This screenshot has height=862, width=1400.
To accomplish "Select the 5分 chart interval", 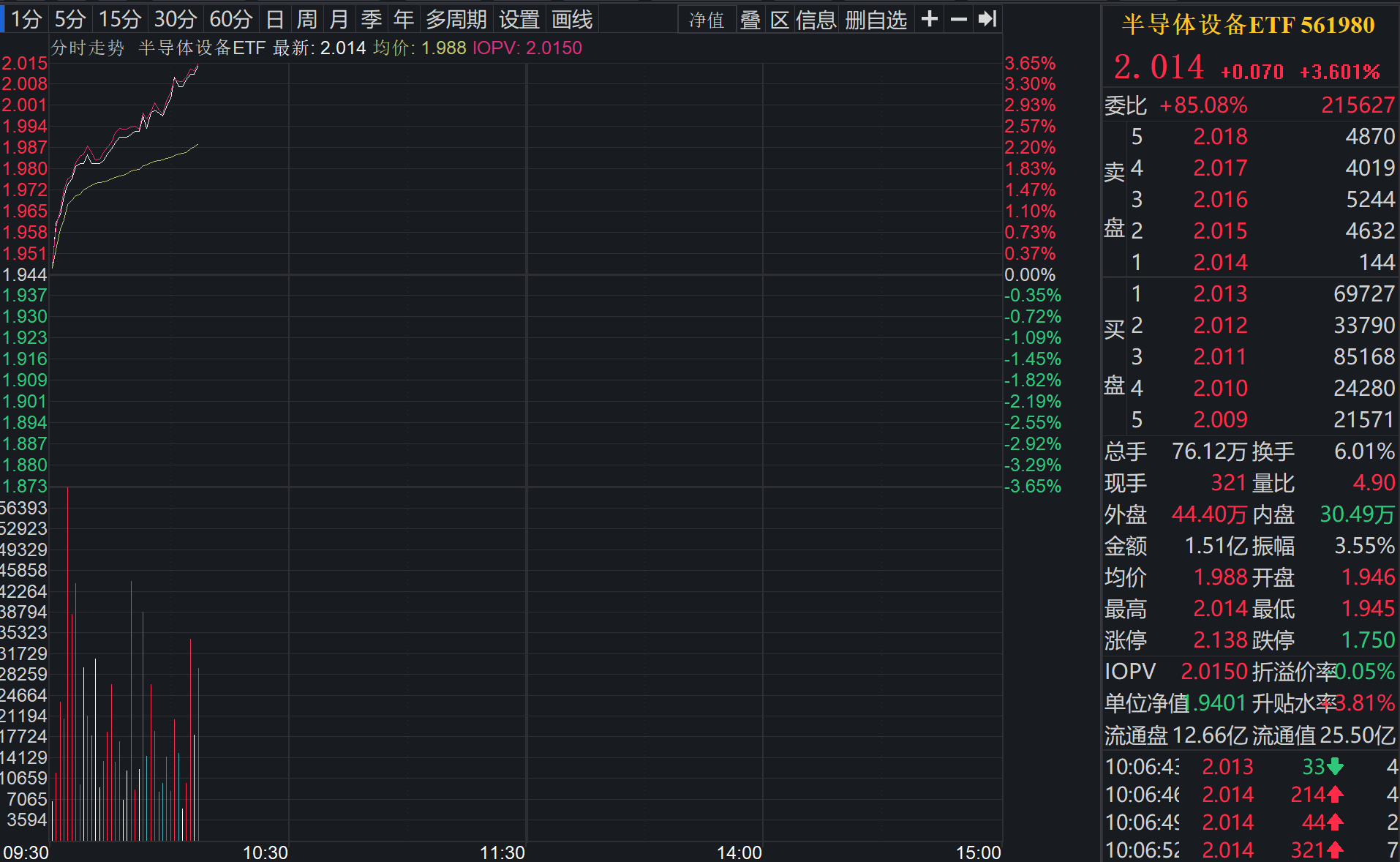I will (x=68, y=20).
